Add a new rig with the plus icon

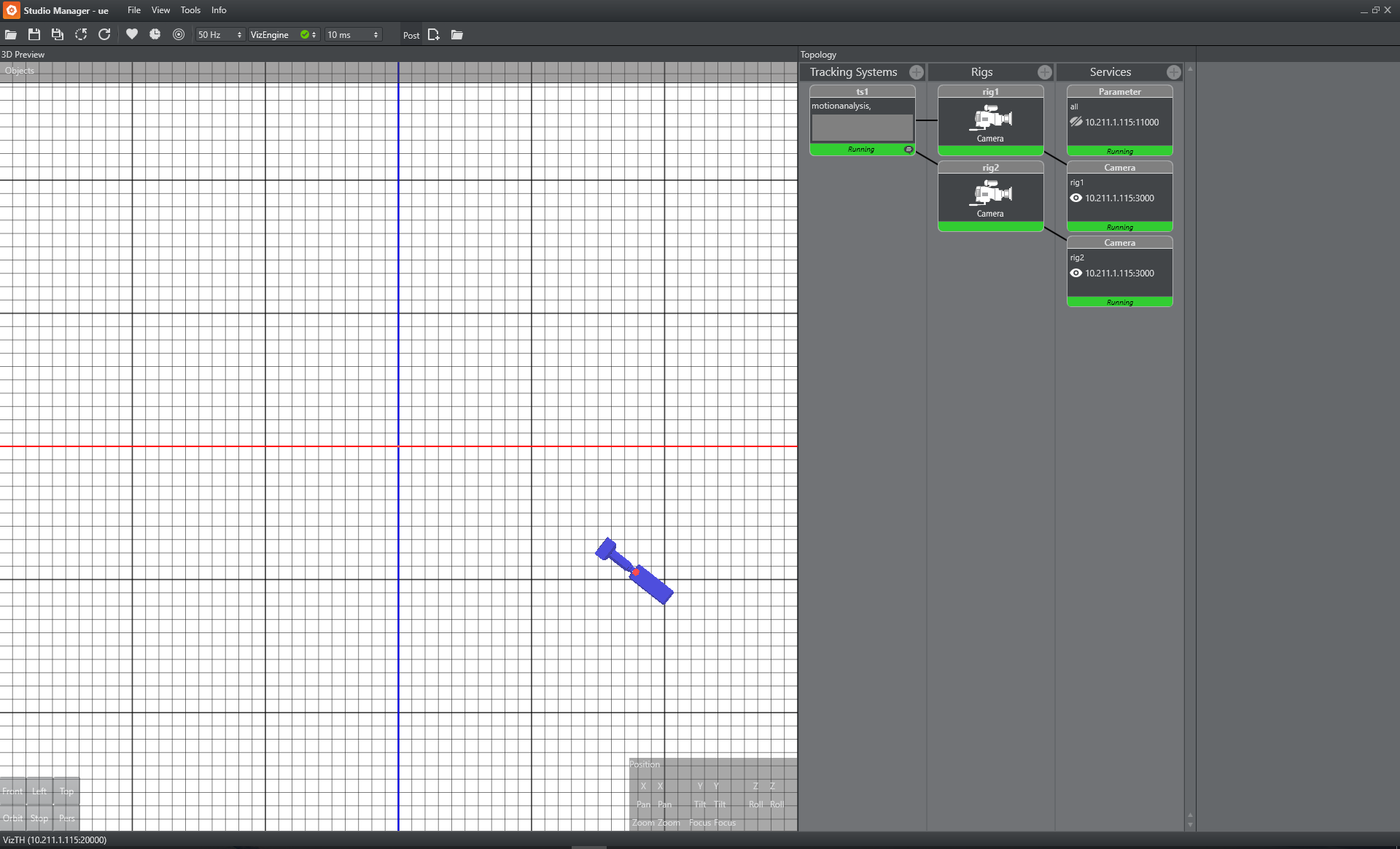(1045, 72)
